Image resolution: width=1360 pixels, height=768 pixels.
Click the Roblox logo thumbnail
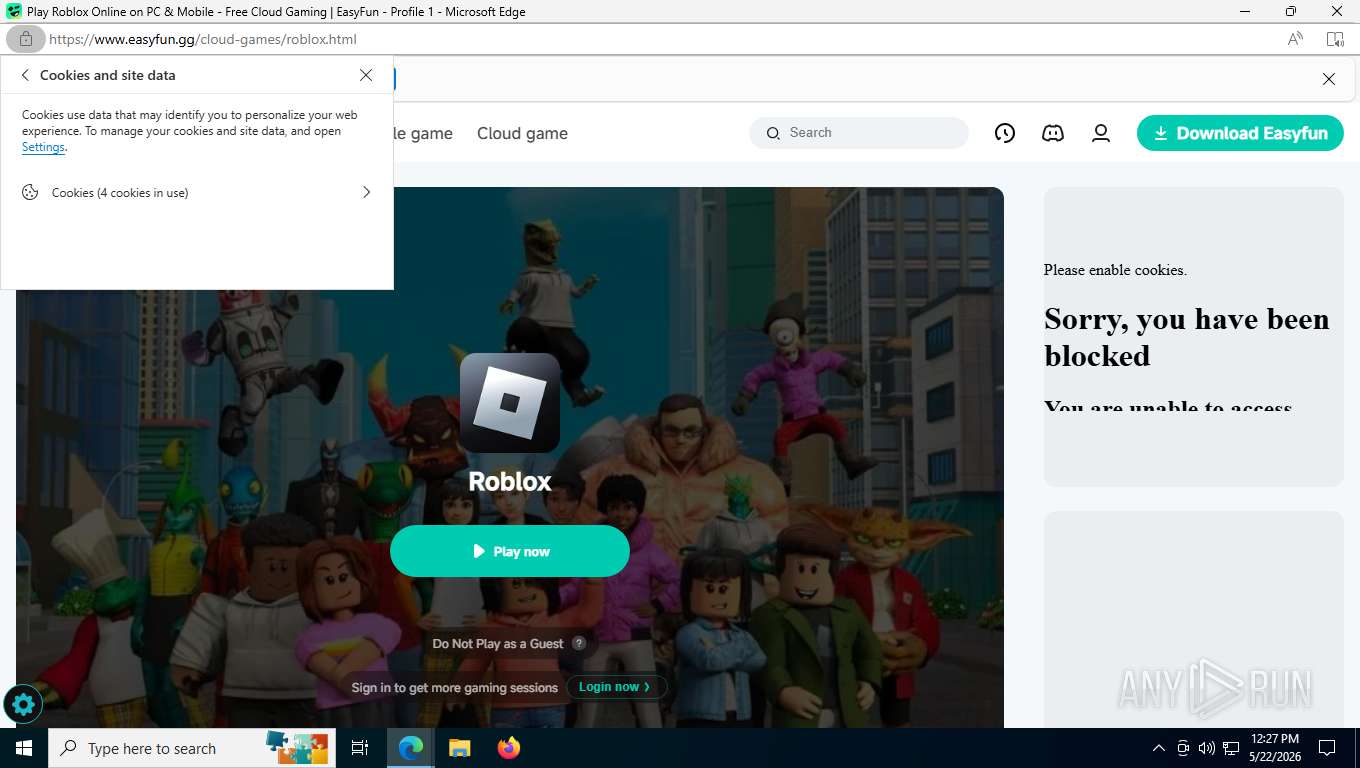pyautogui.click(x=510, y=403)
